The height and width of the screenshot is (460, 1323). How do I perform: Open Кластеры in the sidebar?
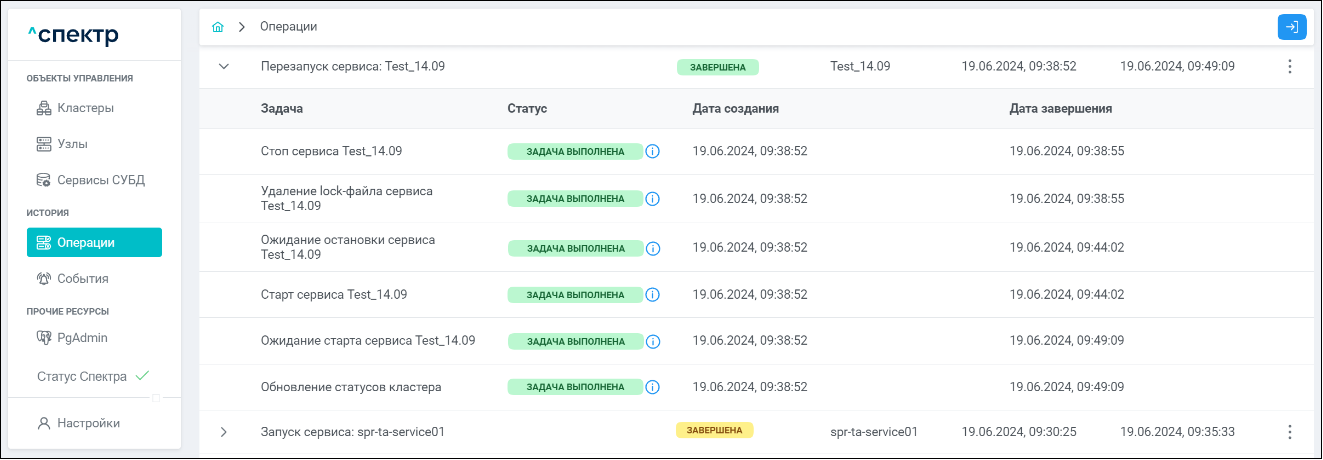tap(85, 108)
